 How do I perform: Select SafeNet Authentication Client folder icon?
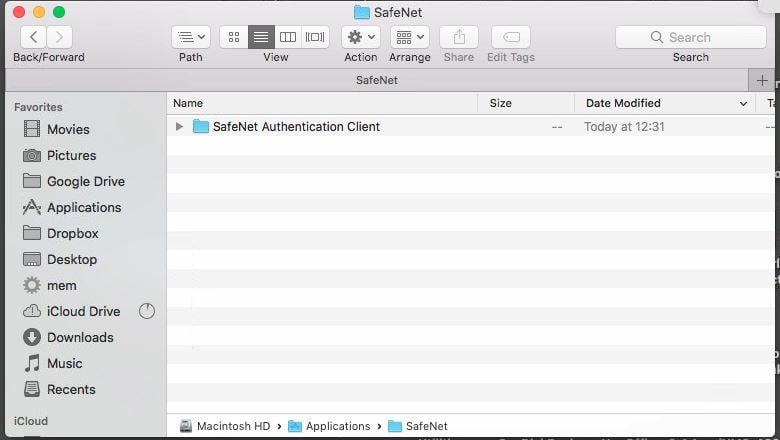200,126
